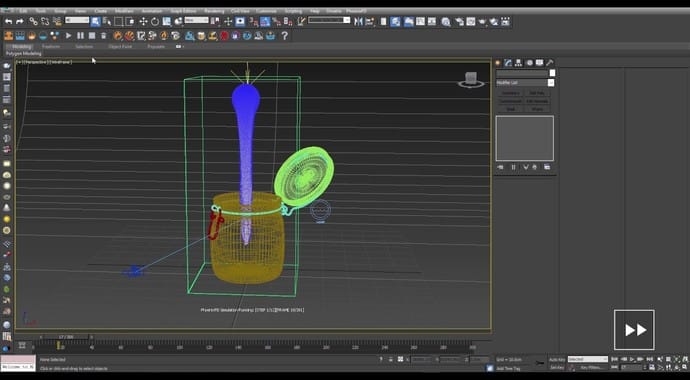Open the Selected key mode dropdown
Screen dimensions: 690x380
click(588, 359)
